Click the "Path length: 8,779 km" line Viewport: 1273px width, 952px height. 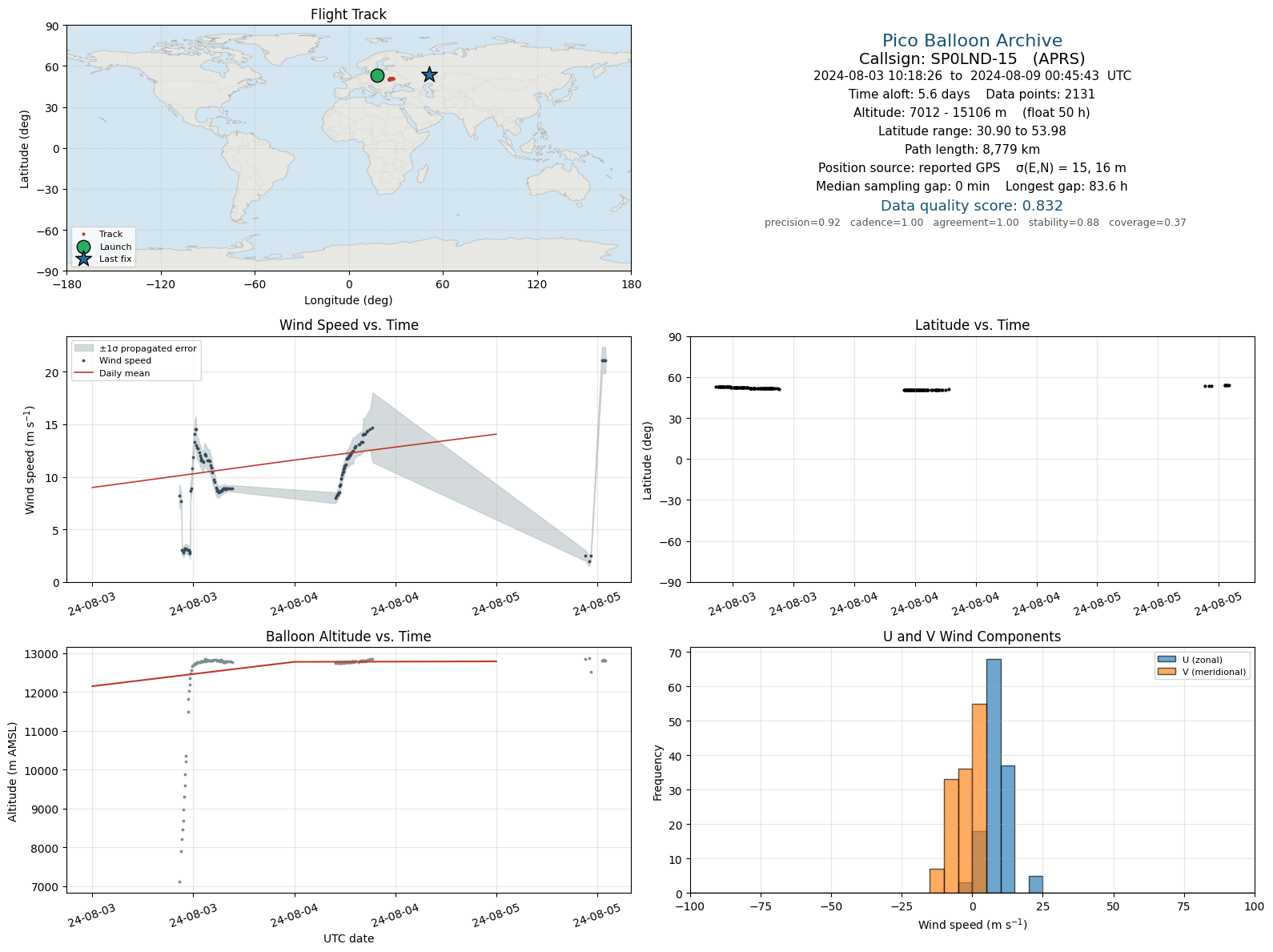972,150
